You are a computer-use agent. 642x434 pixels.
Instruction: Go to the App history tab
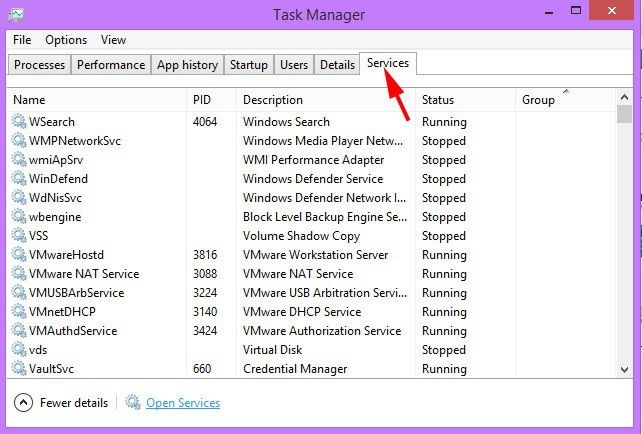coord(188,65)
